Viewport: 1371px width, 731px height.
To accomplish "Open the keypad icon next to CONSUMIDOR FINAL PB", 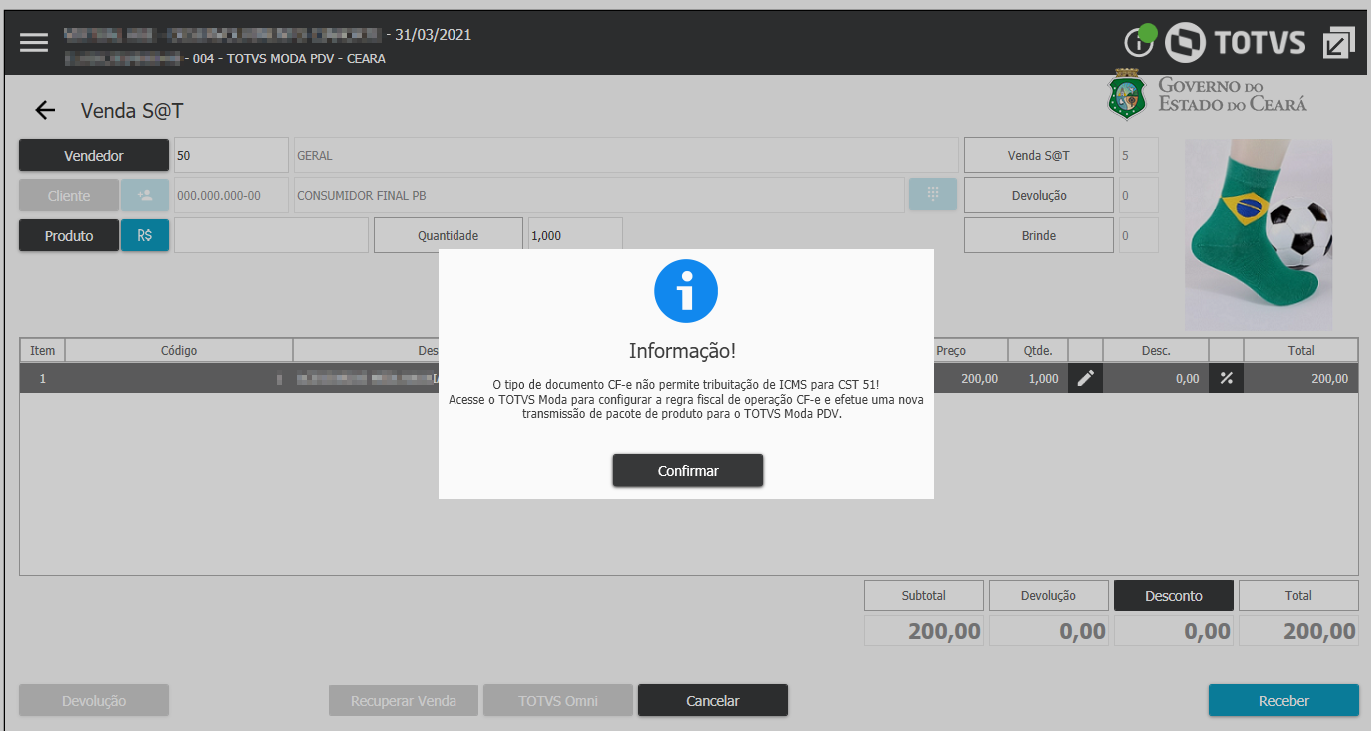I will (932, 195).
